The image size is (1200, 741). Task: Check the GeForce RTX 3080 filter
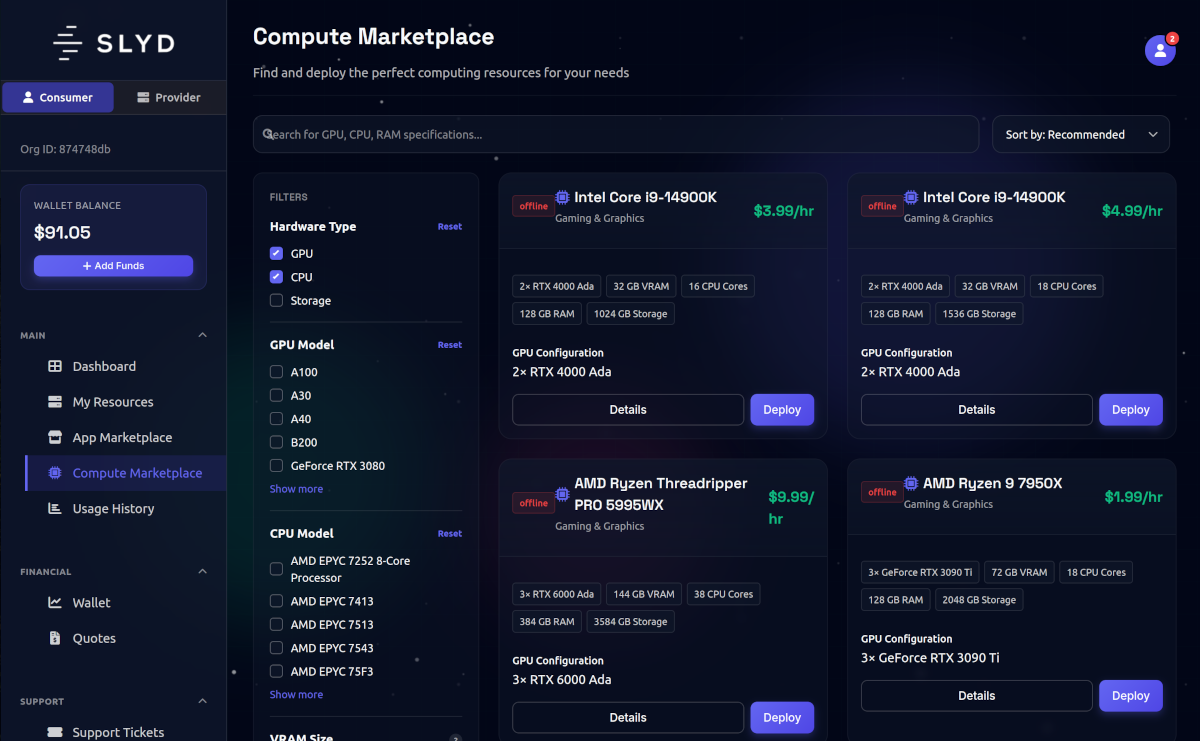[x=276, y=466]
